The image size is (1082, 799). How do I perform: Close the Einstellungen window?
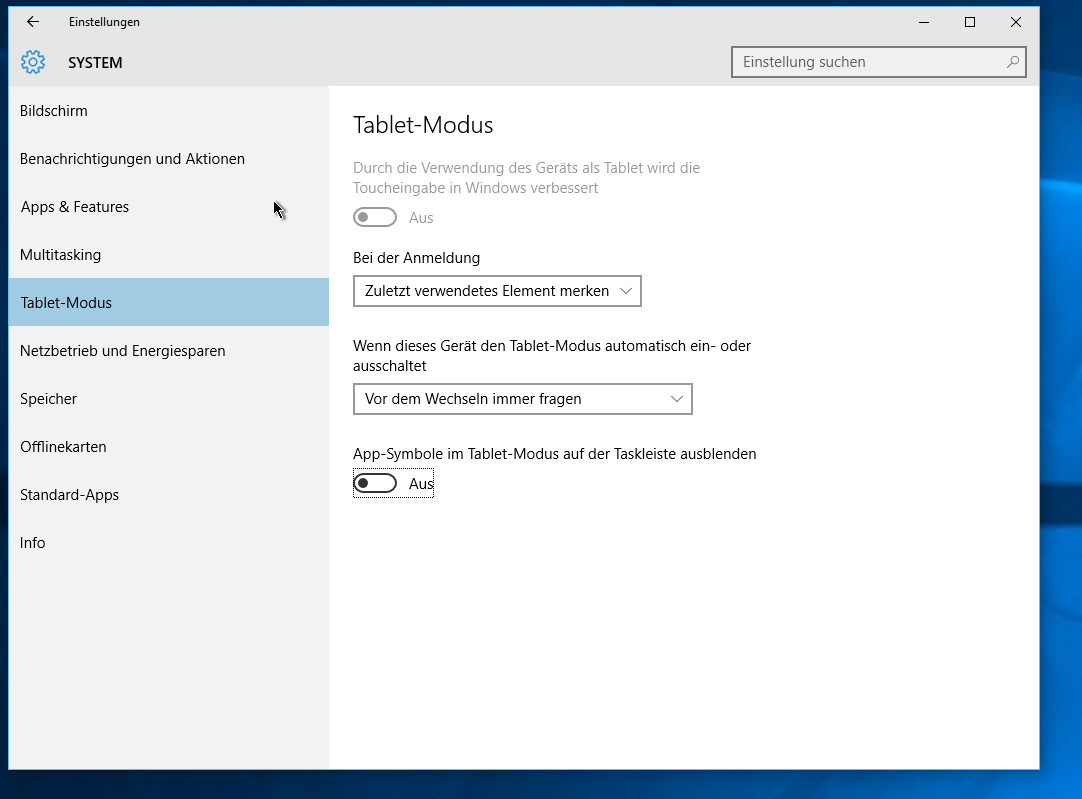tap(1016, 22)
